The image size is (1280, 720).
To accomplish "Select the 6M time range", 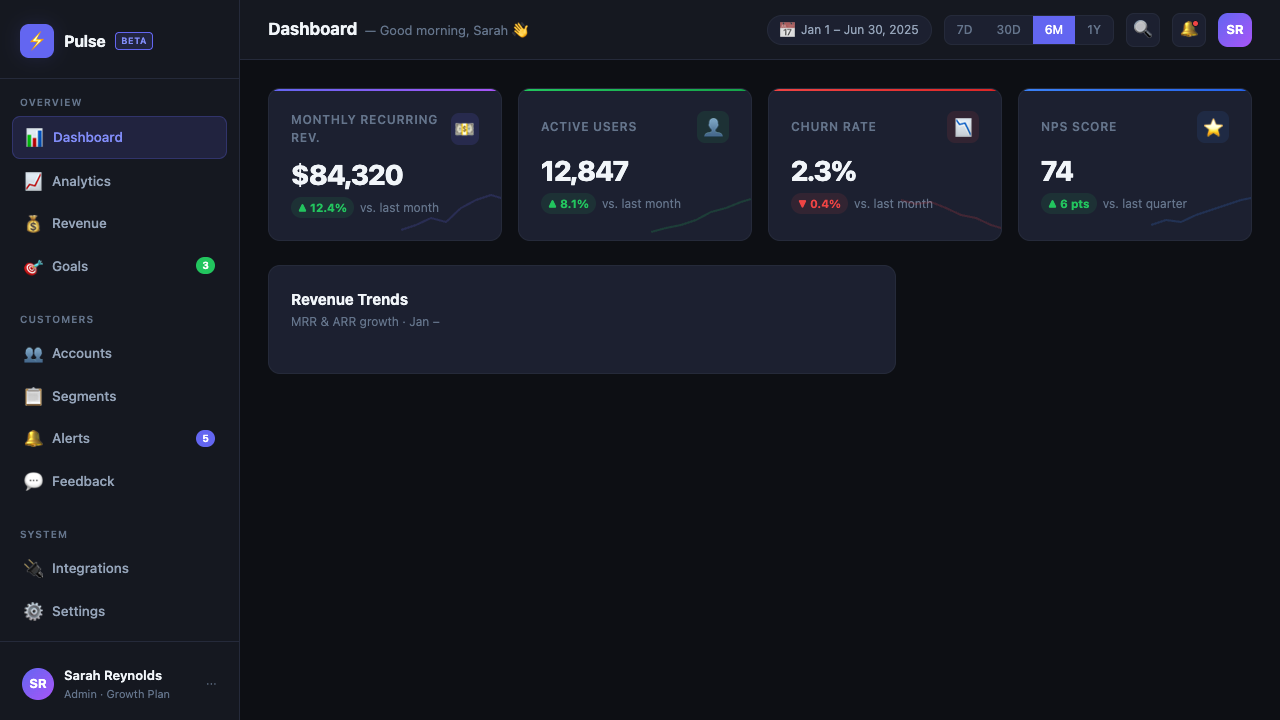I will pos(1054,30).
